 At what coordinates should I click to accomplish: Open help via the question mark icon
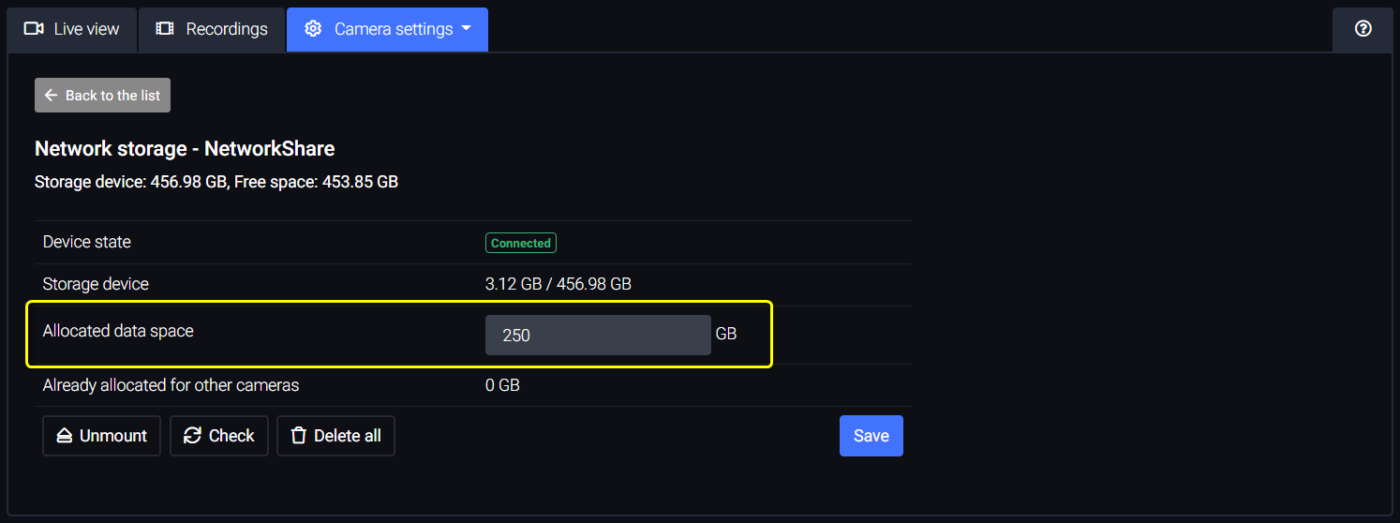(x=1363, y=29)
